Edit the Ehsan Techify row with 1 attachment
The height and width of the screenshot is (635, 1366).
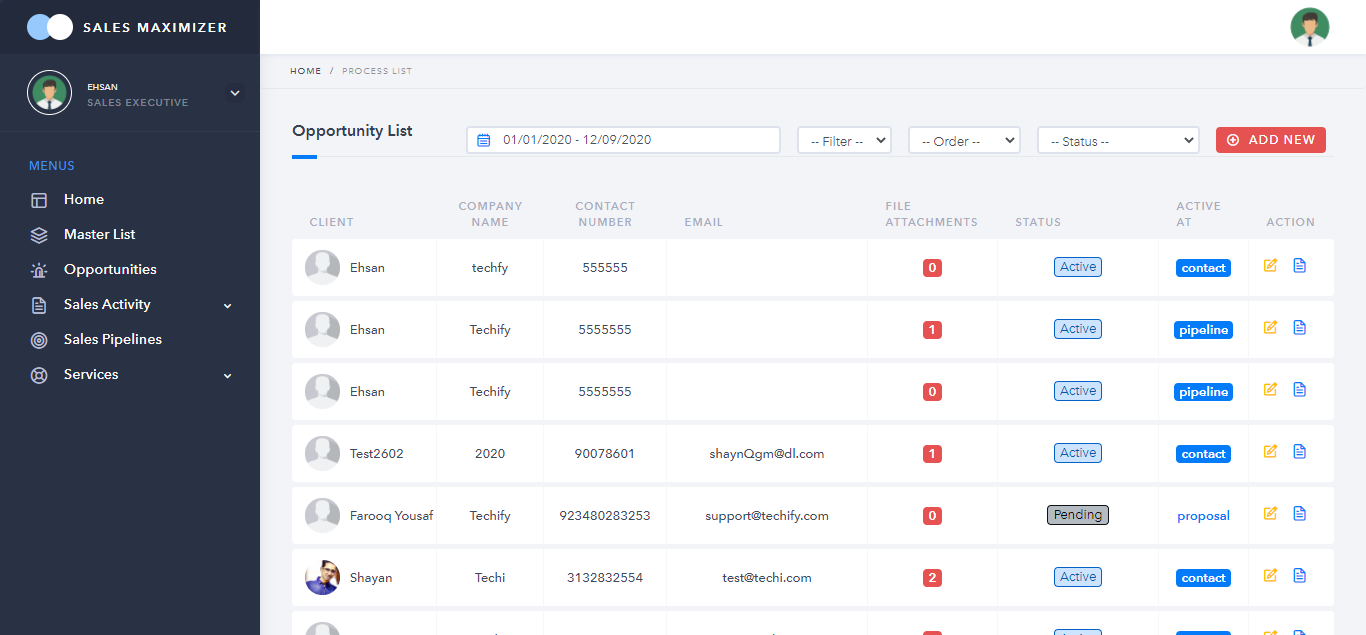(x=1270, y=328)
